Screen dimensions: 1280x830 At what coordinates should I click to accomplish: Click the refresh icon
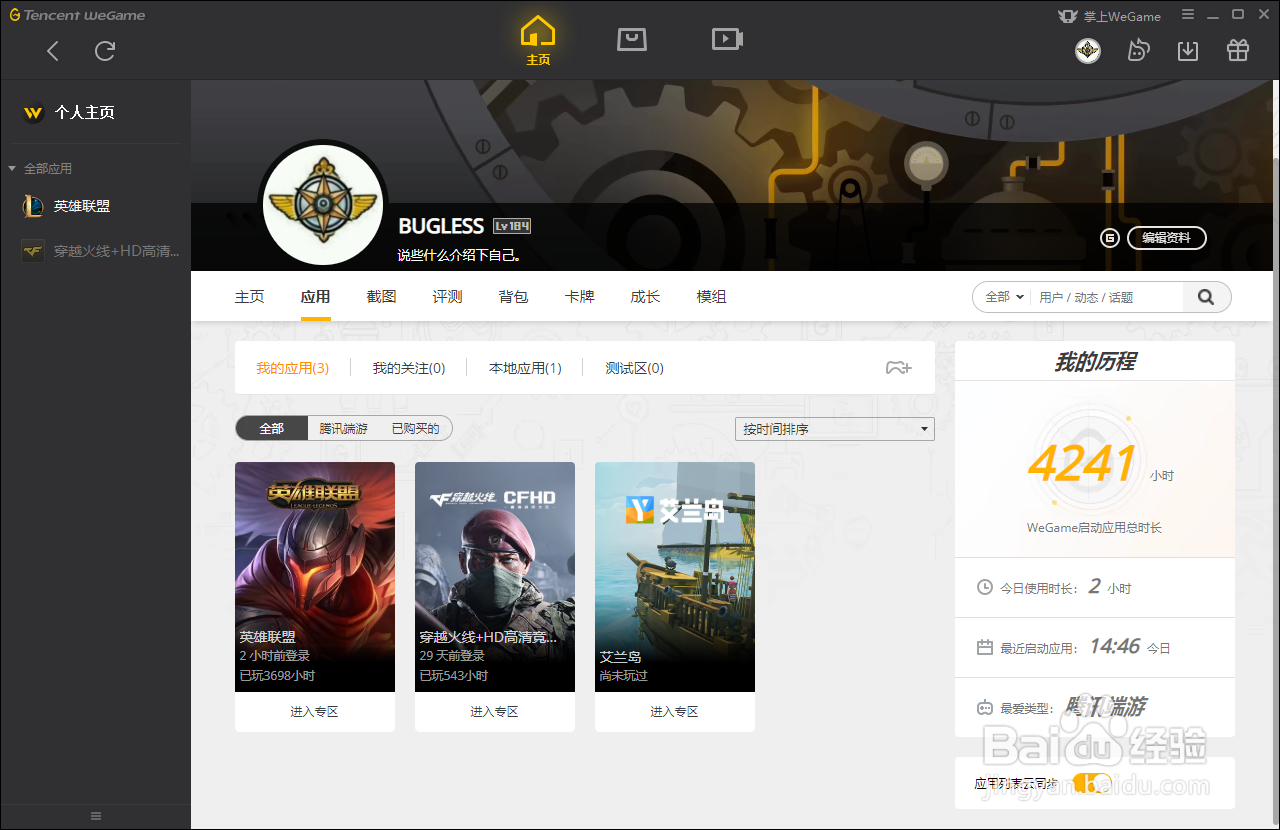pyautogui.click(x=105, y=51)
